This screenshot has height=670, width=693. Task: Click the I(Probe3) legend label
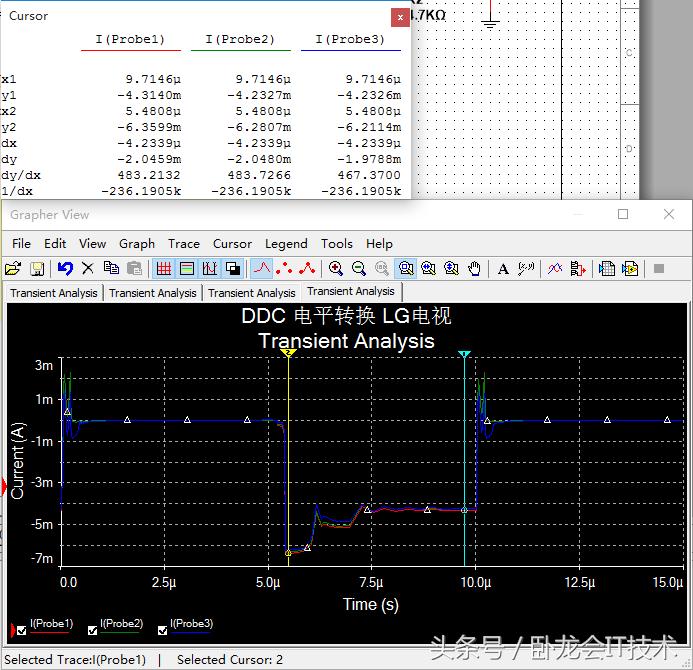[191, 624]
